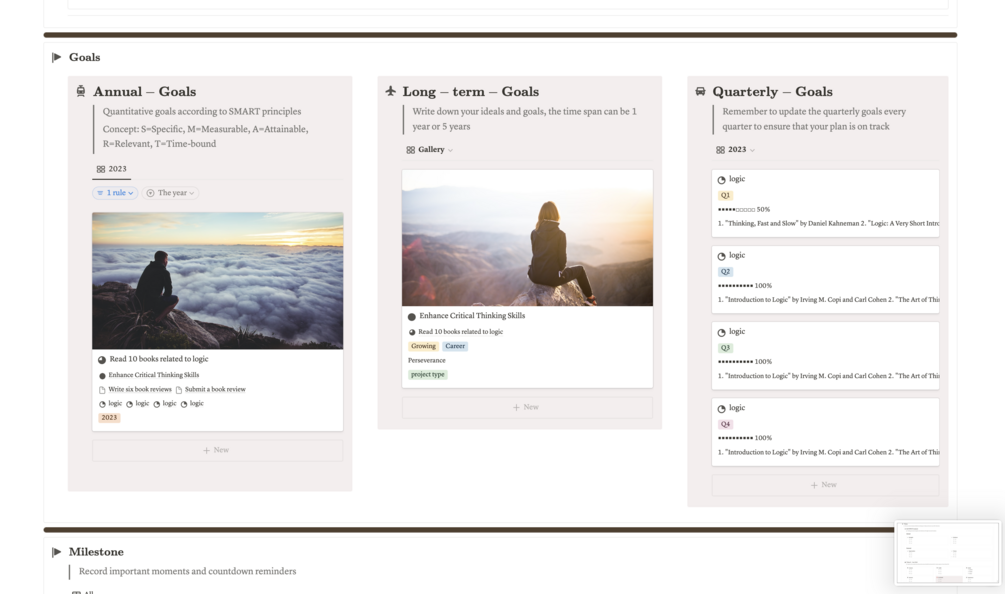Click the Growing tag on Long-term card

(x=423, y=346)
